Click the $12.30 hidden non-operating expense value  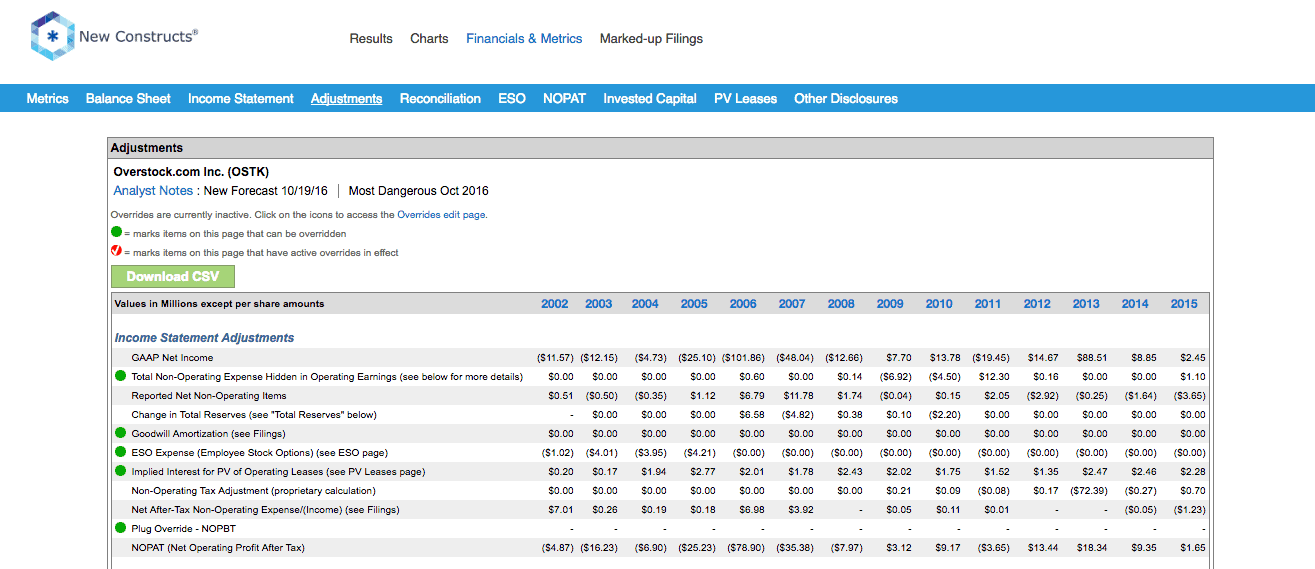point(993,377)
